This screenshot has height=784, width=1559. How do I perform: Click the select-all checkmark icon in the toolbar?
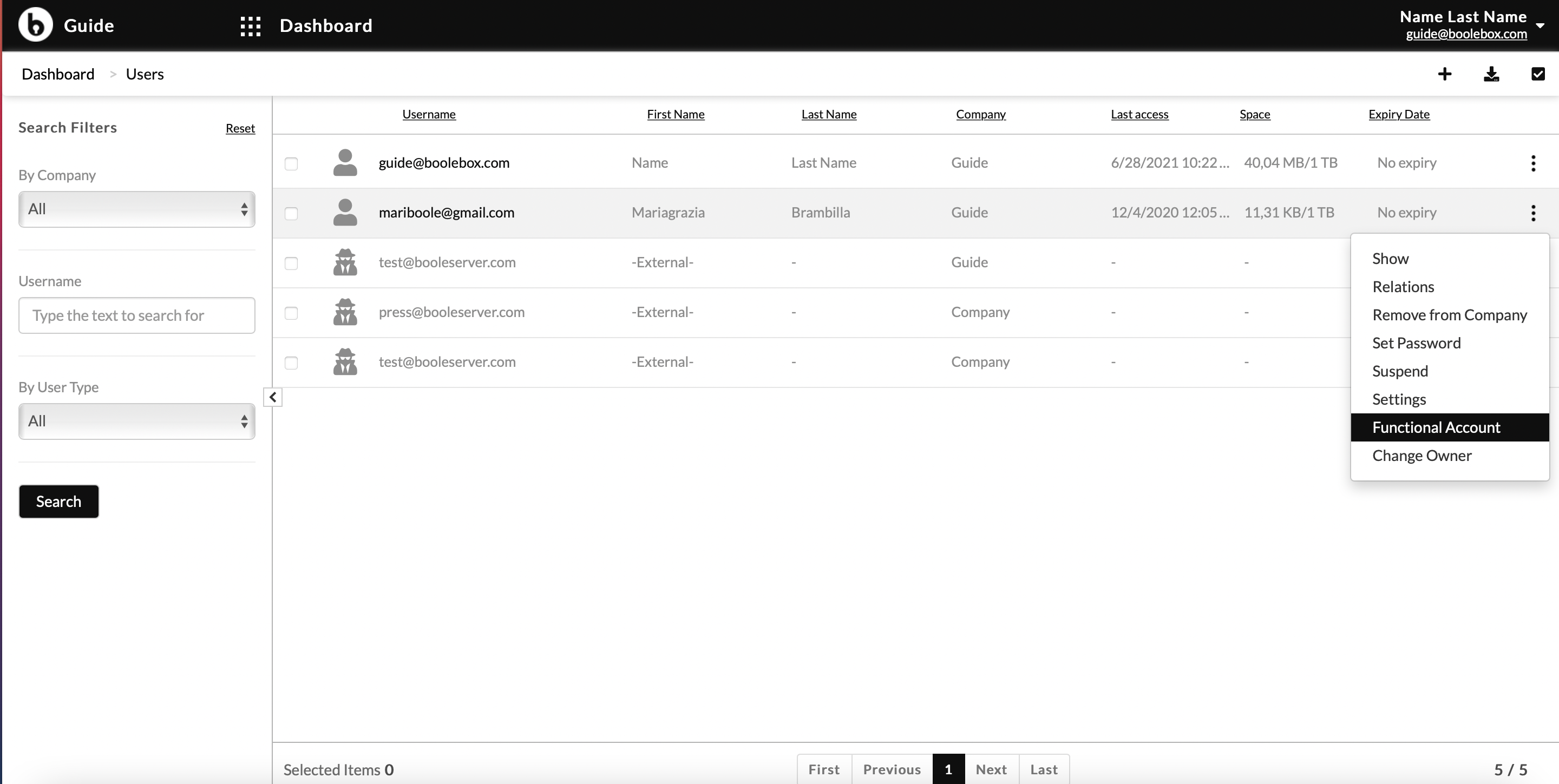[1538, 74]
